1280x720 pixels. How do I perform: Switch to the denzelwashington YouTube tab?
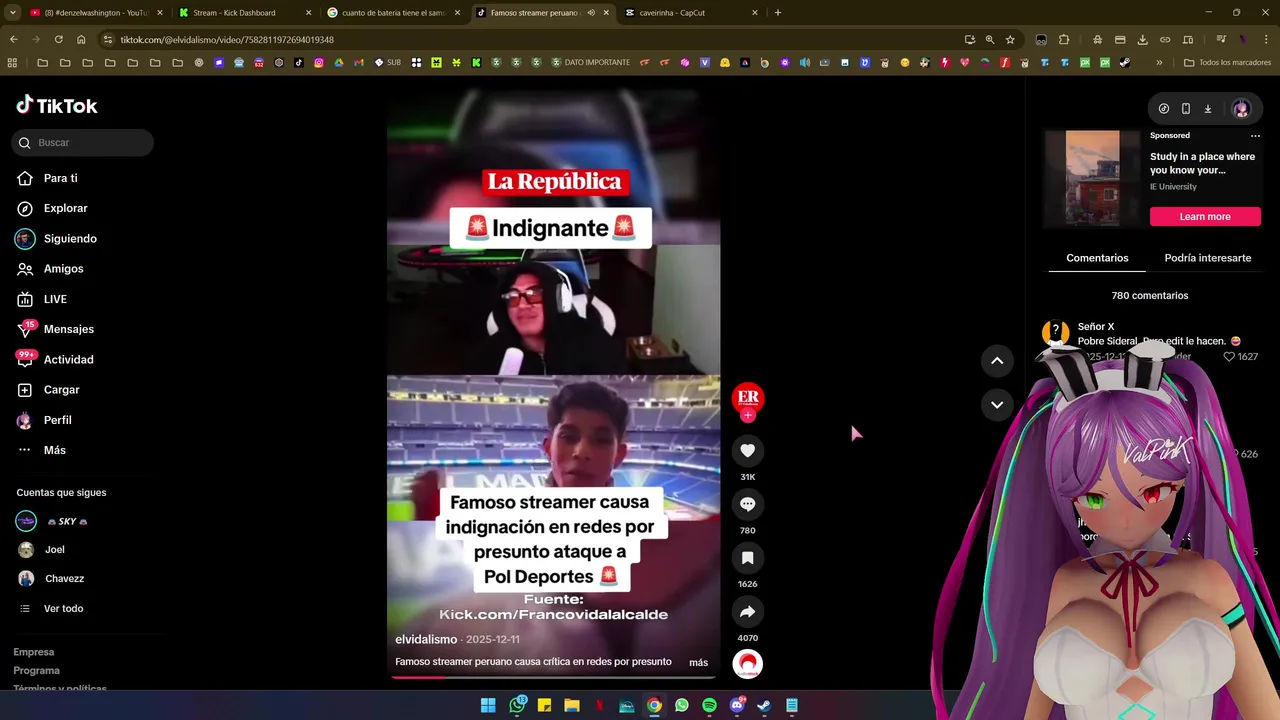tap(96, 13)
